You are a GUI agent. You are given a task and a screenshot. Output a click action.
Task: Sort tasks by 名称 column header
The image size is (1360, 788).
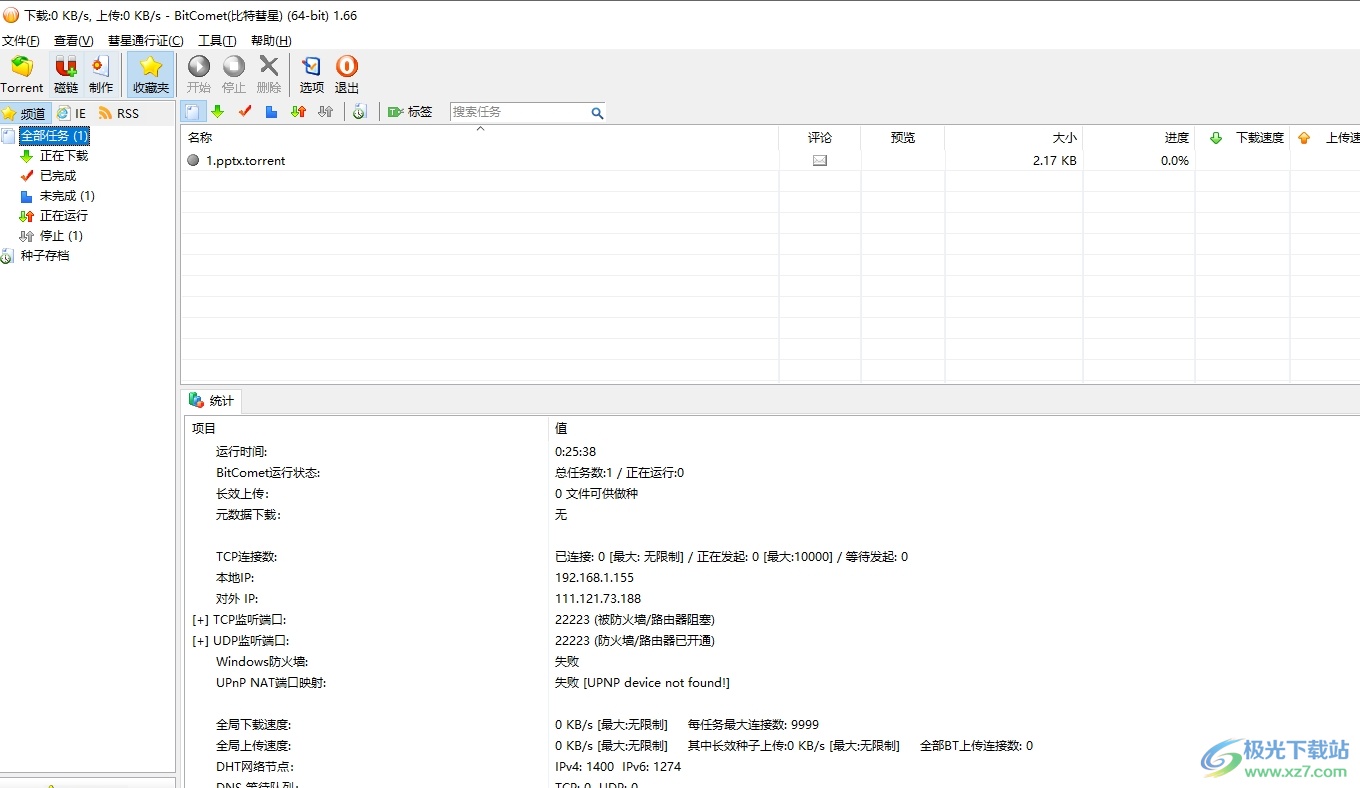click(480, 138)
